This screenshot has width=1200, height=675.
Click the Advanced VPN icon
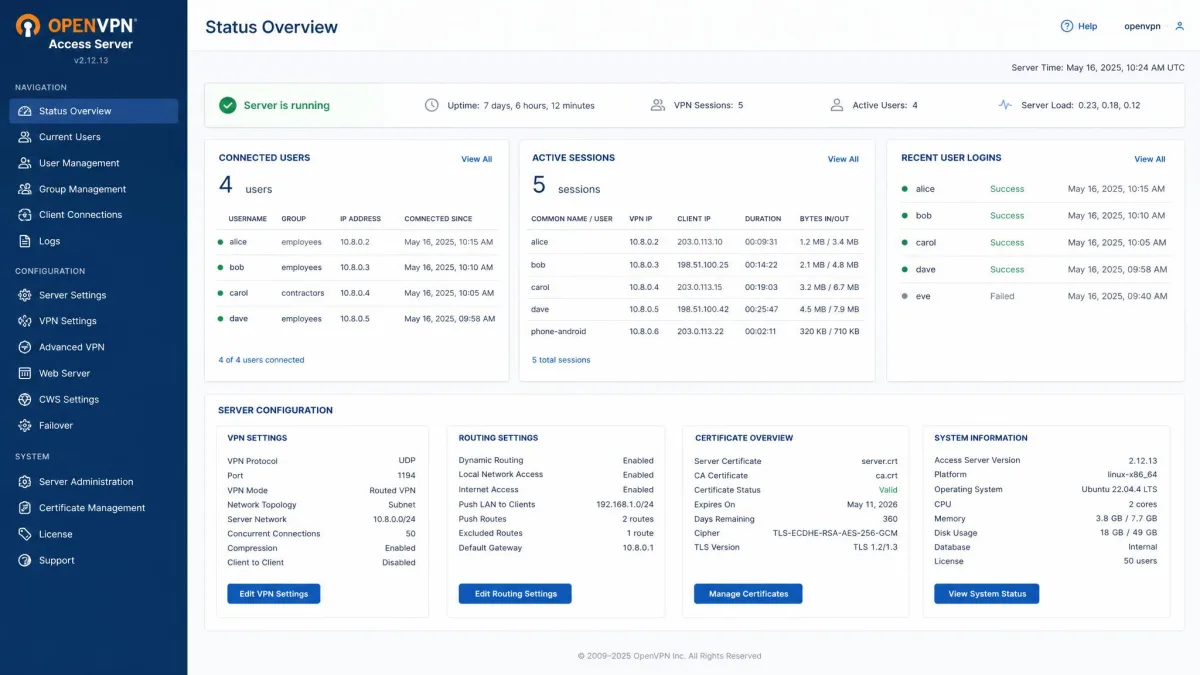(x=25, y=347)
